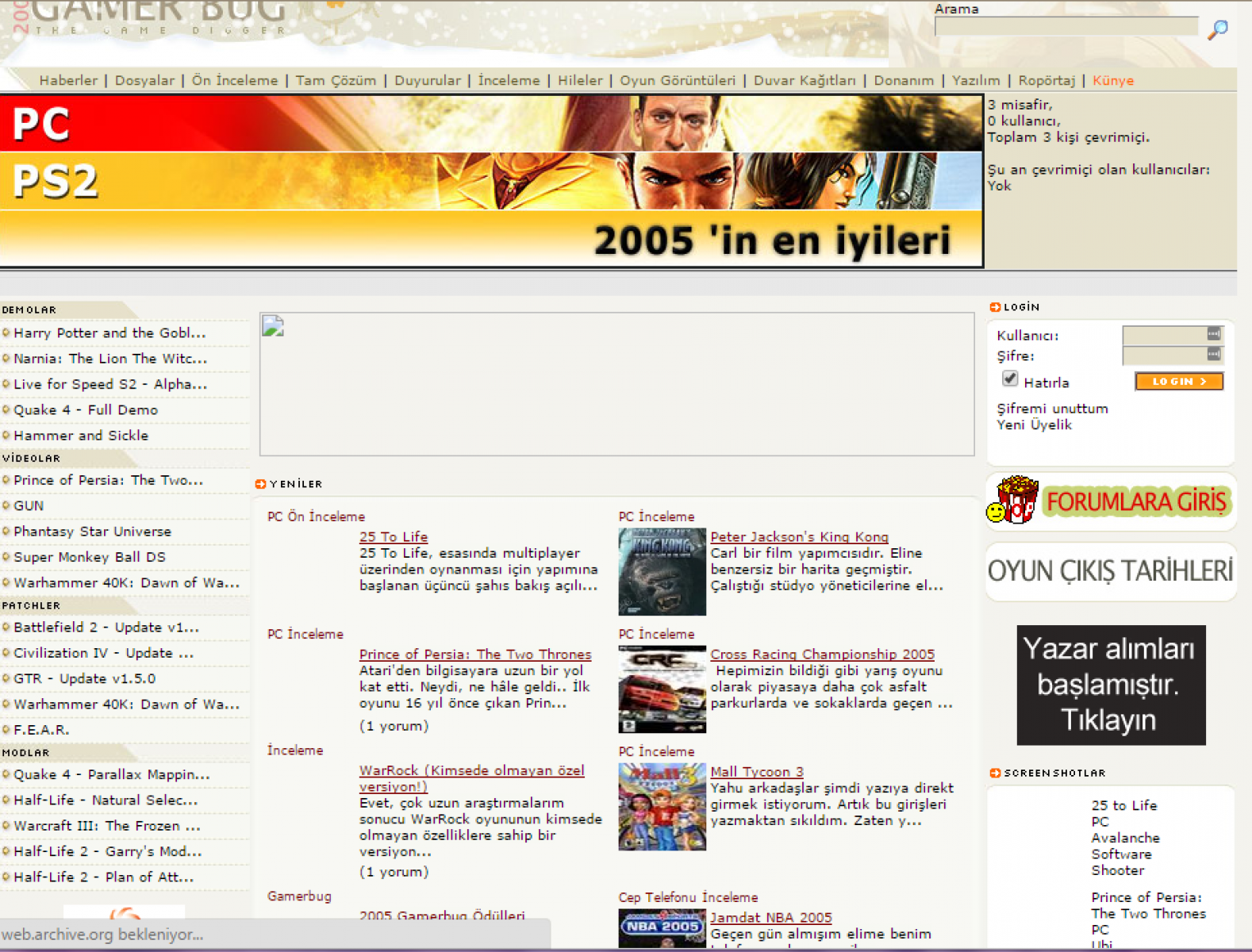1252x952 pixels.
Task: Select the Künye menu link
Action: tap(1112, 80)
